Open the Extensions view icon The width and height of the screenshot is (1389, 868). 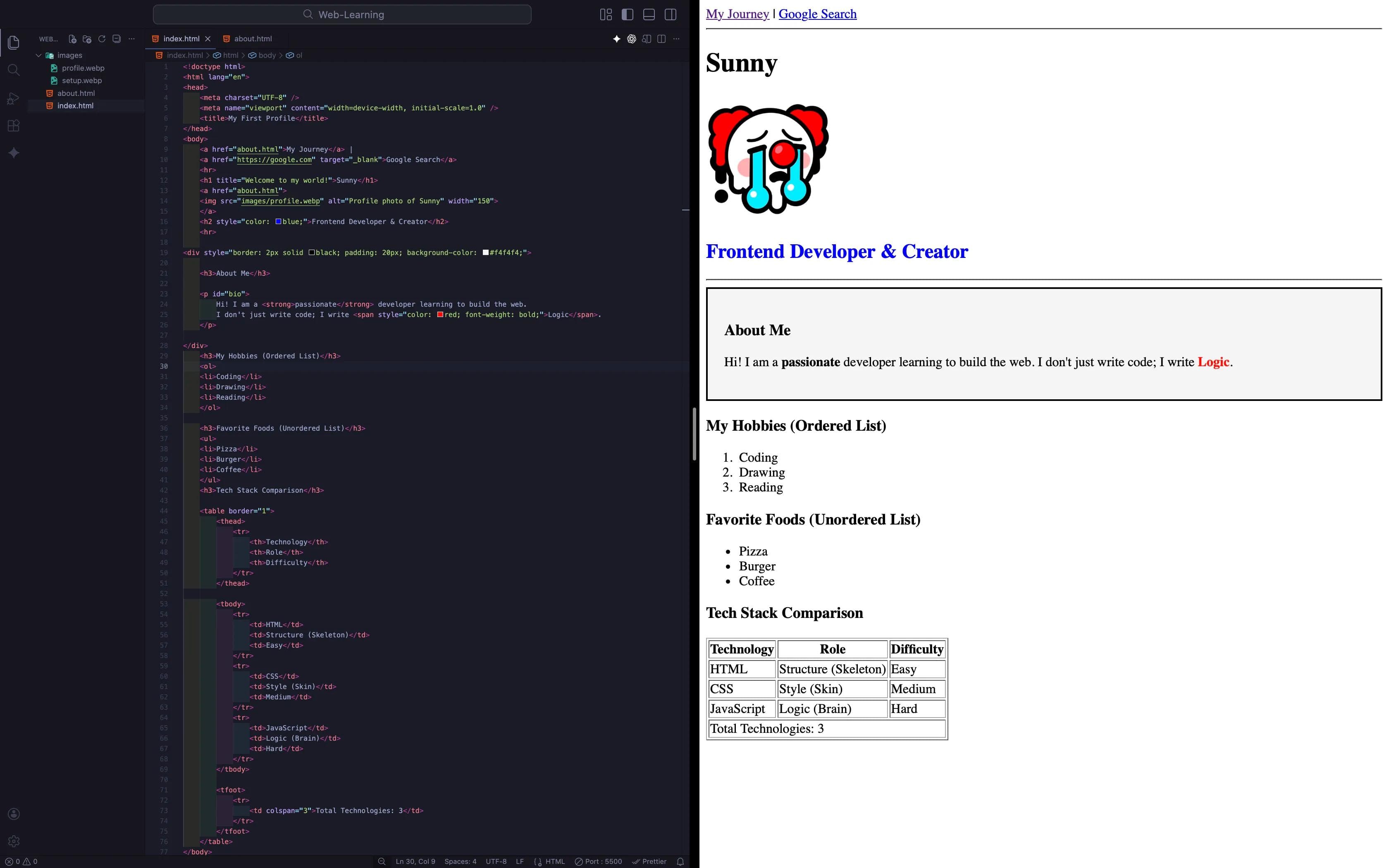(14, 126)
